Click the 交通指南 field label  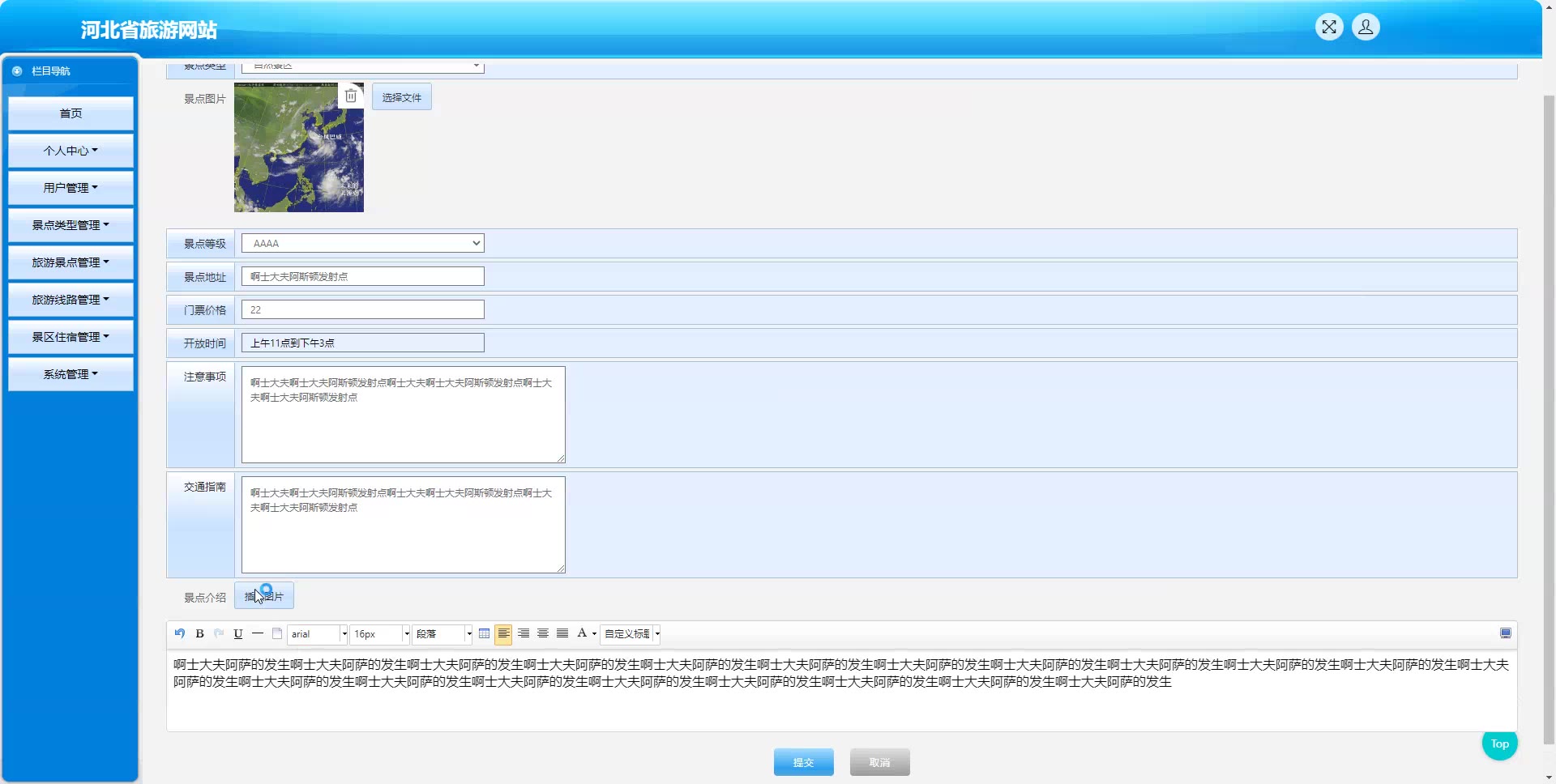205,487
